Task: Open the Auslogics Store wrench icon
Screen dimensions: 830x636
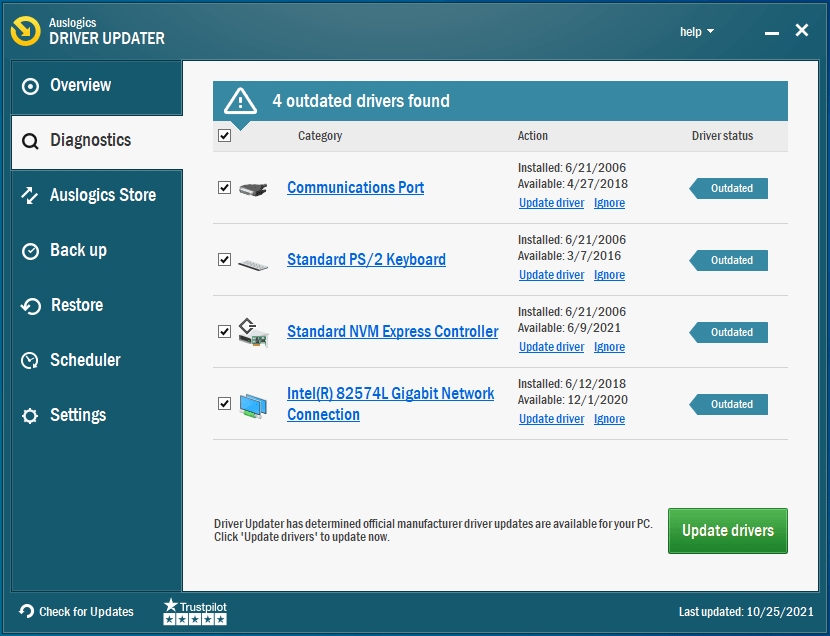Action: [32, 195]
